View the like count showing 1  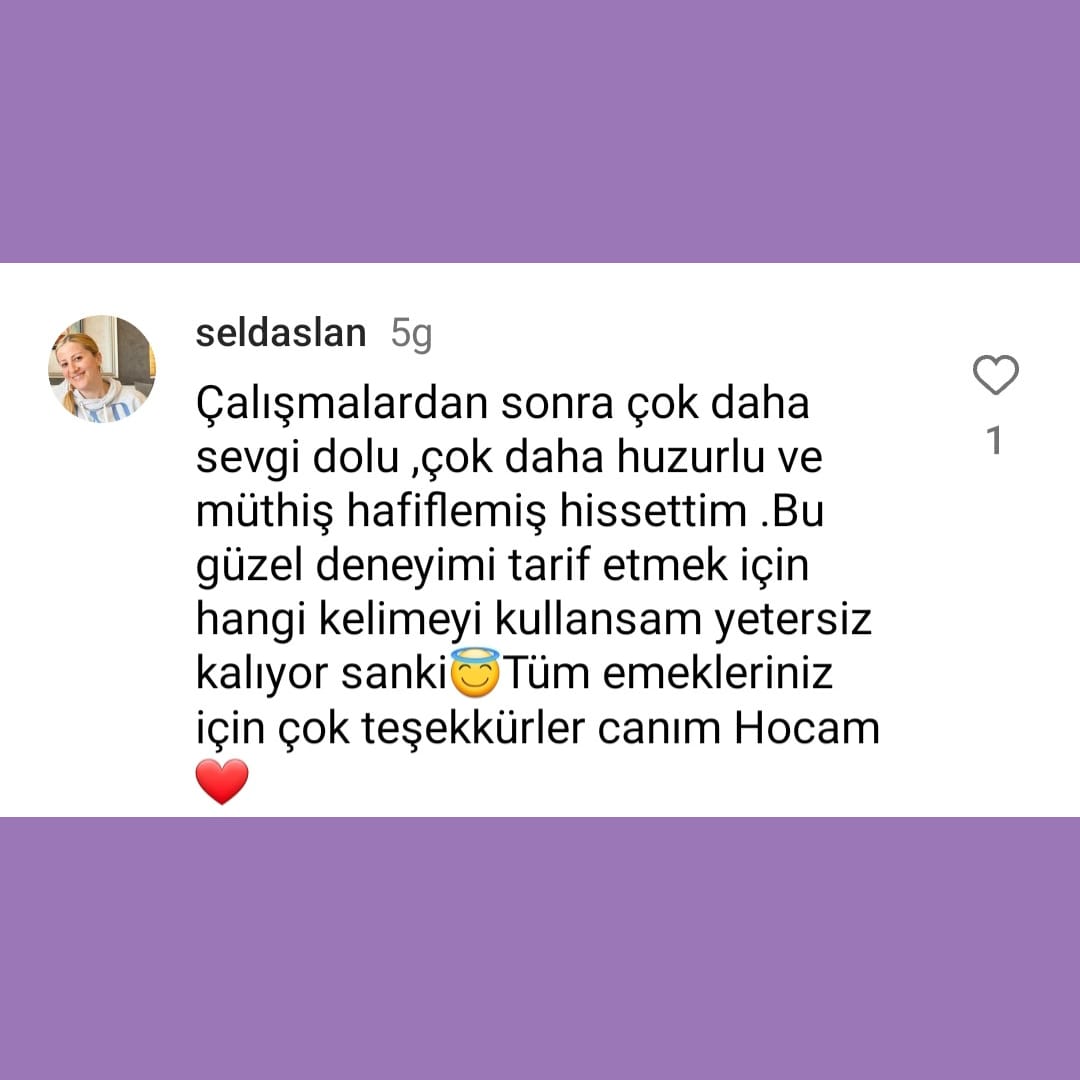(x=994, y=439)
